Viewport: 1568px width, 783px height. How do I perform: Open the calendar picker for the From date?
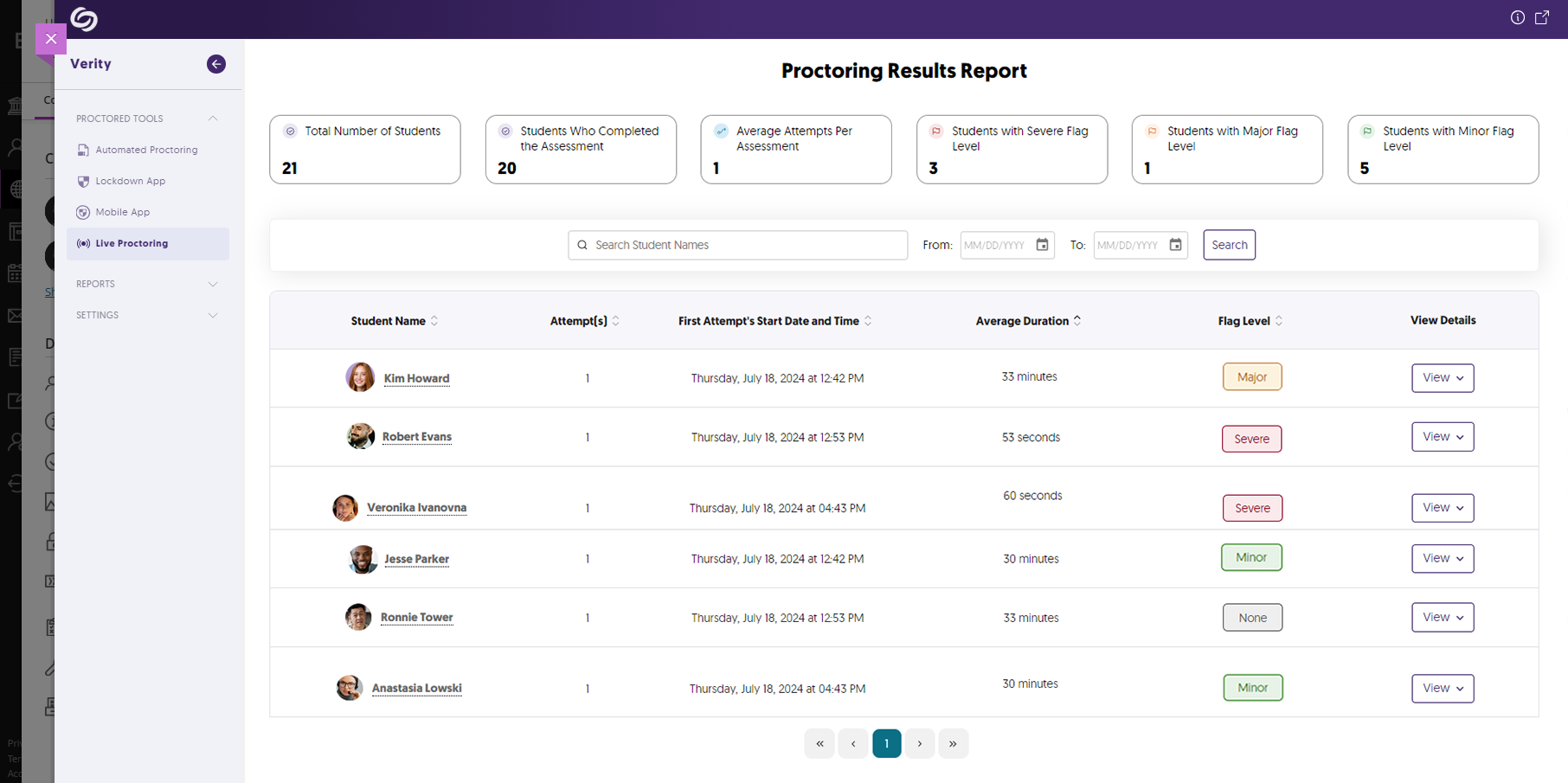1043,245
